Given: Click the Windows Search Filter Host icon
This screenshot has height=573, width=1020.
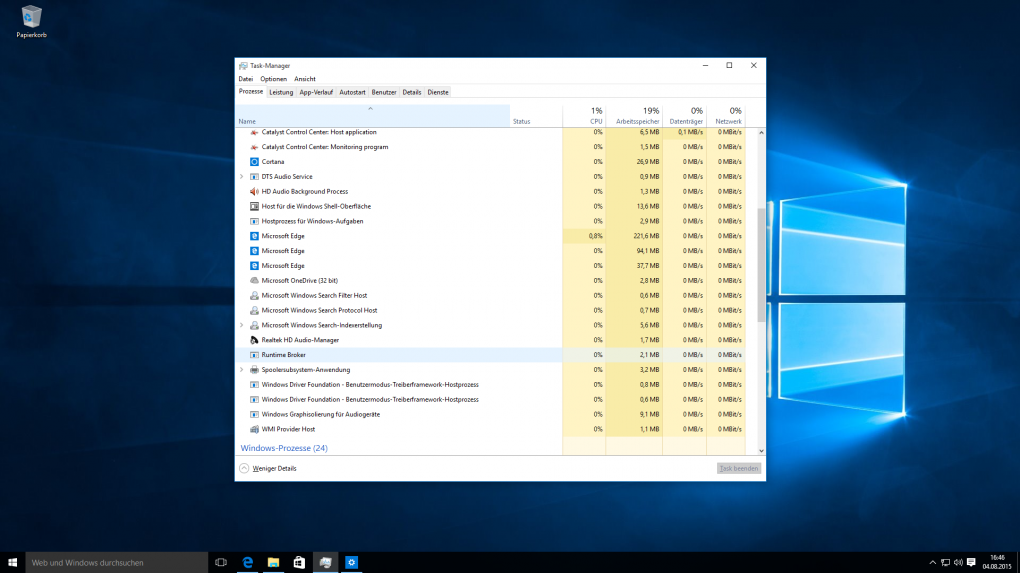Looking at the screenshot, I should click(254, 295).
